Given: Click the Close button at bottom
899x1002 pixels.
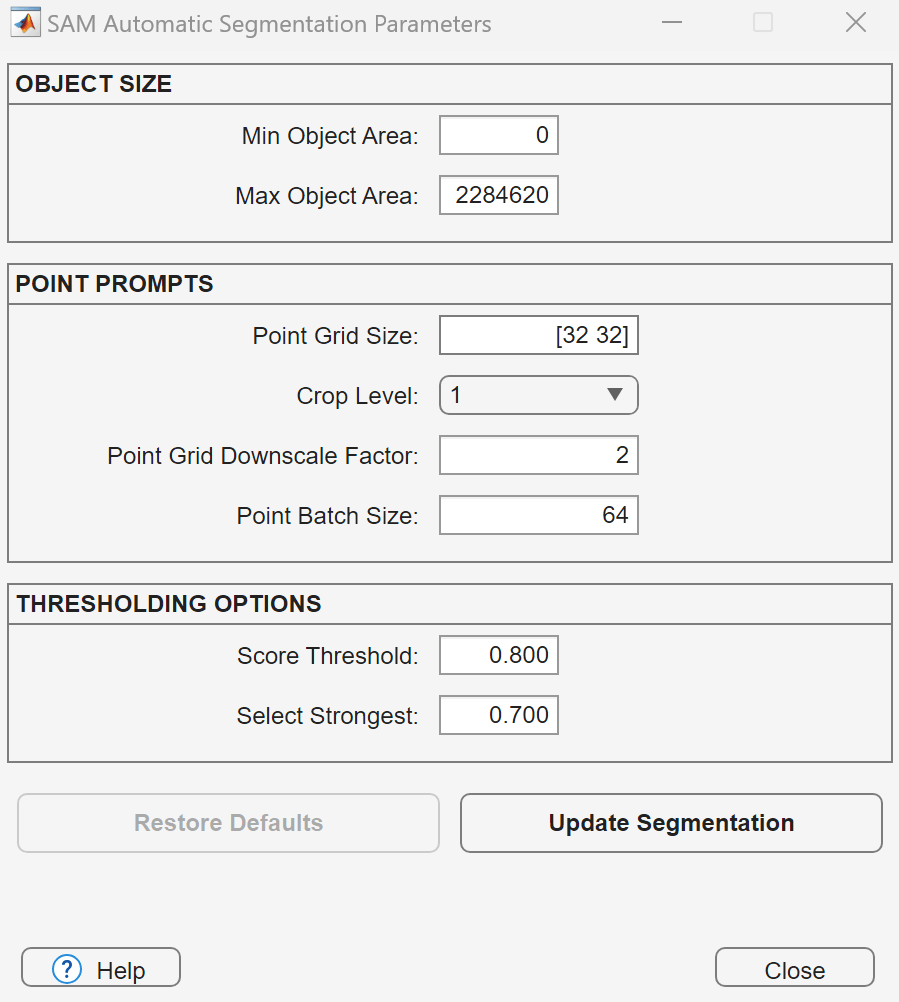Looking at the screenshot, I should click(794, 969).
